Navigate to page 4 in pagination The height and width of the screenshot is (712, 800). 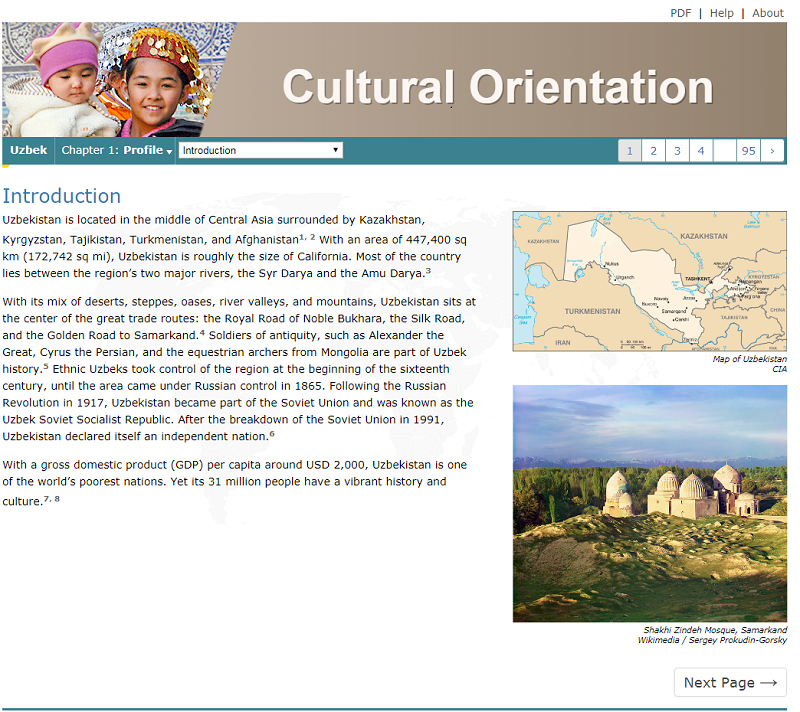click(x=701, y=151)
